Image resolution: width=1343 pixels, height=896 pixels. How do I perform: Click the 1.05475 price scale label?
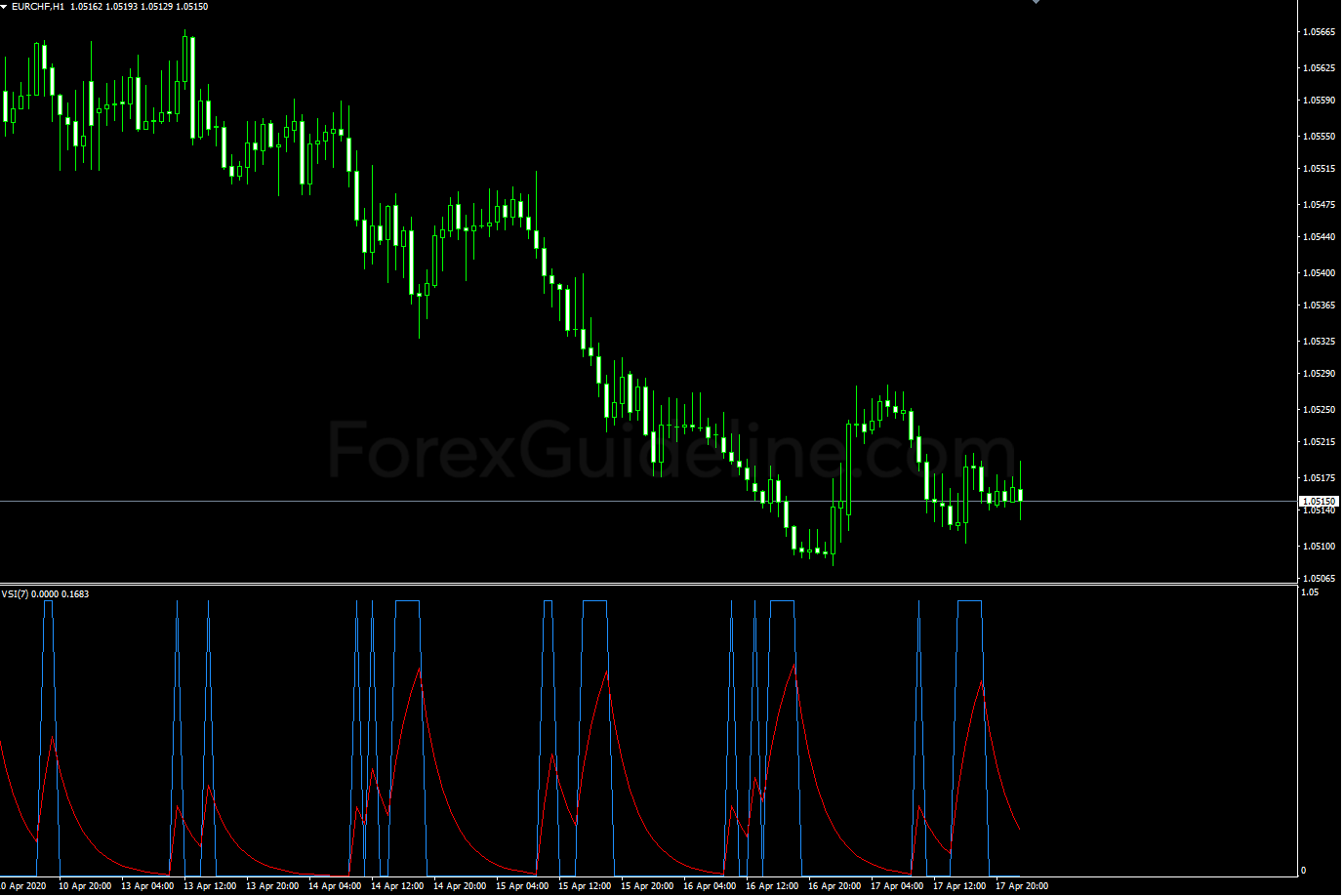(x=1319, y=205)
